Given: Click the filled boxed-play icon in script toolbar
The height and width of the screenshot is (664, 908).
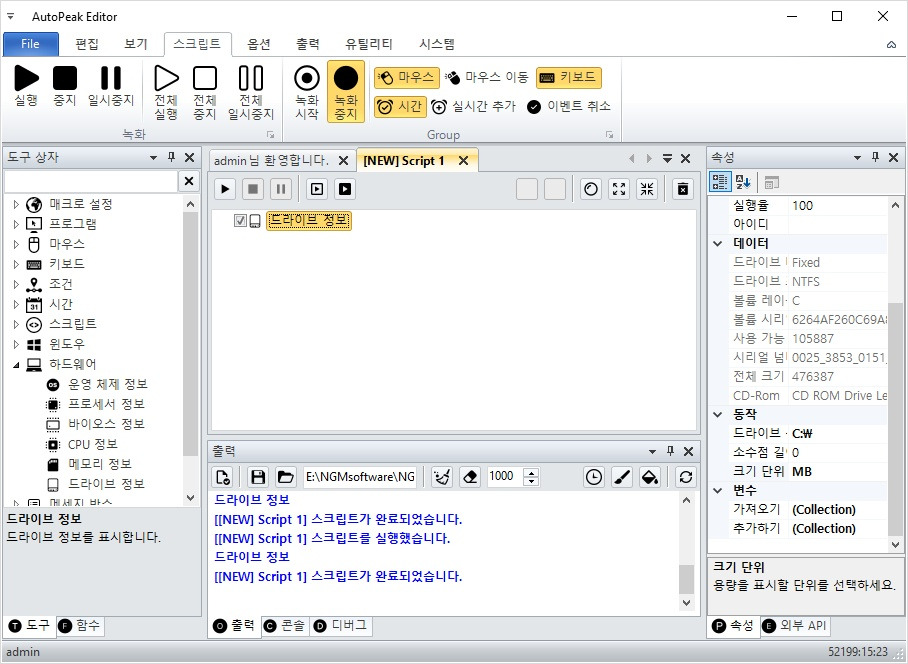Looking at the screenshot, I should coord(345,189).
